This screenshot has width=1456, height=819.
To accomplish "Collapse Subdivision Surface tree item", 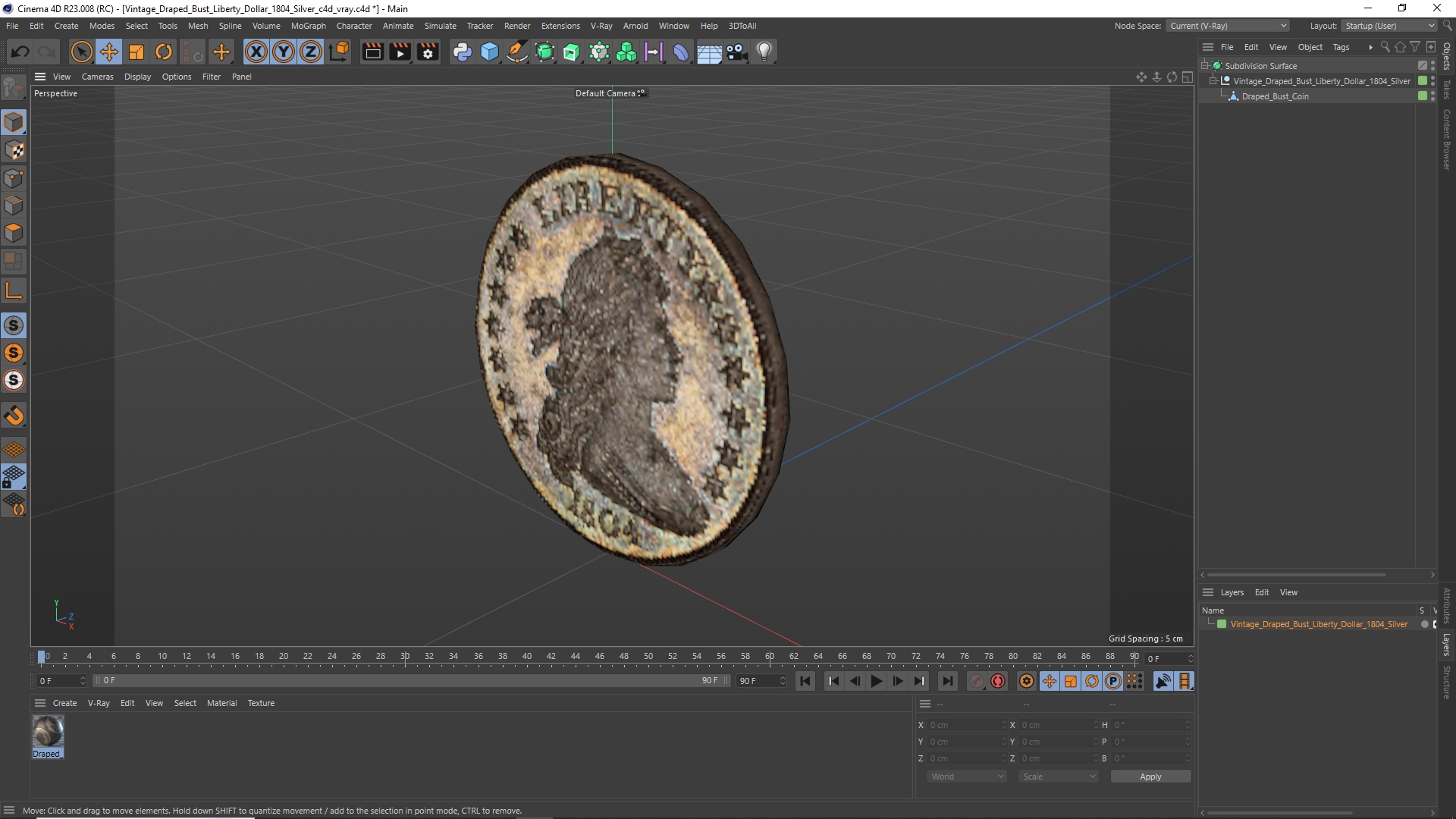I will [1205, 65].
